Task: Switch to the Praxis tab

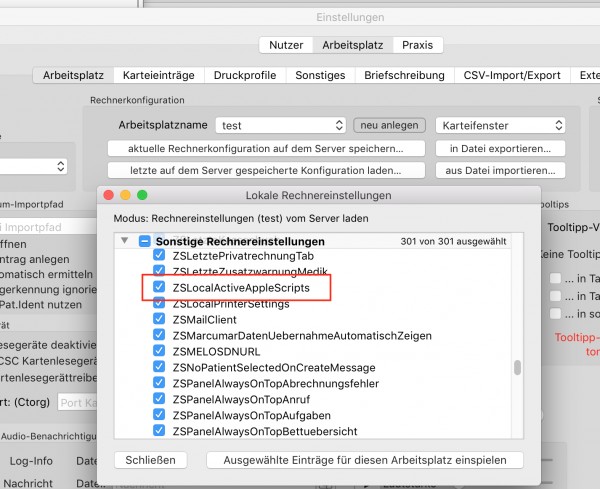Action: pos(417,45)
